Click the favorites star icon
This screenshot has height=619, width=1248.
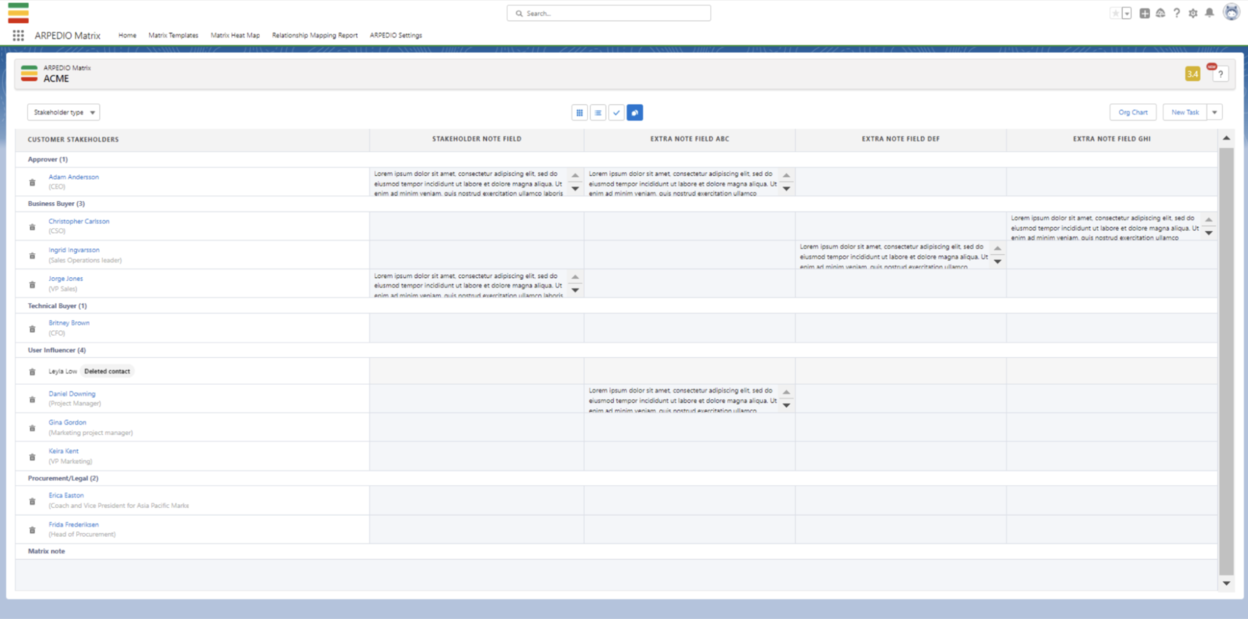(1115, 13)
